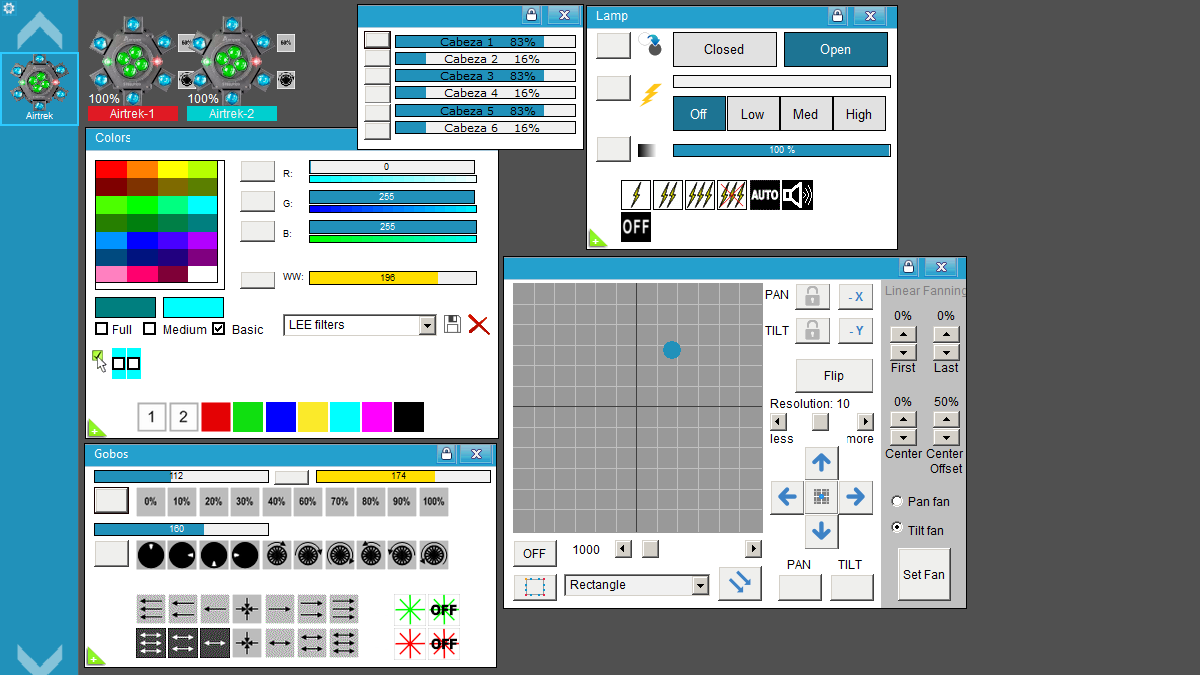The image size is (1200, 675).
Task: Click crossed-out lightning strobe icon
Action: coord(732,195)
